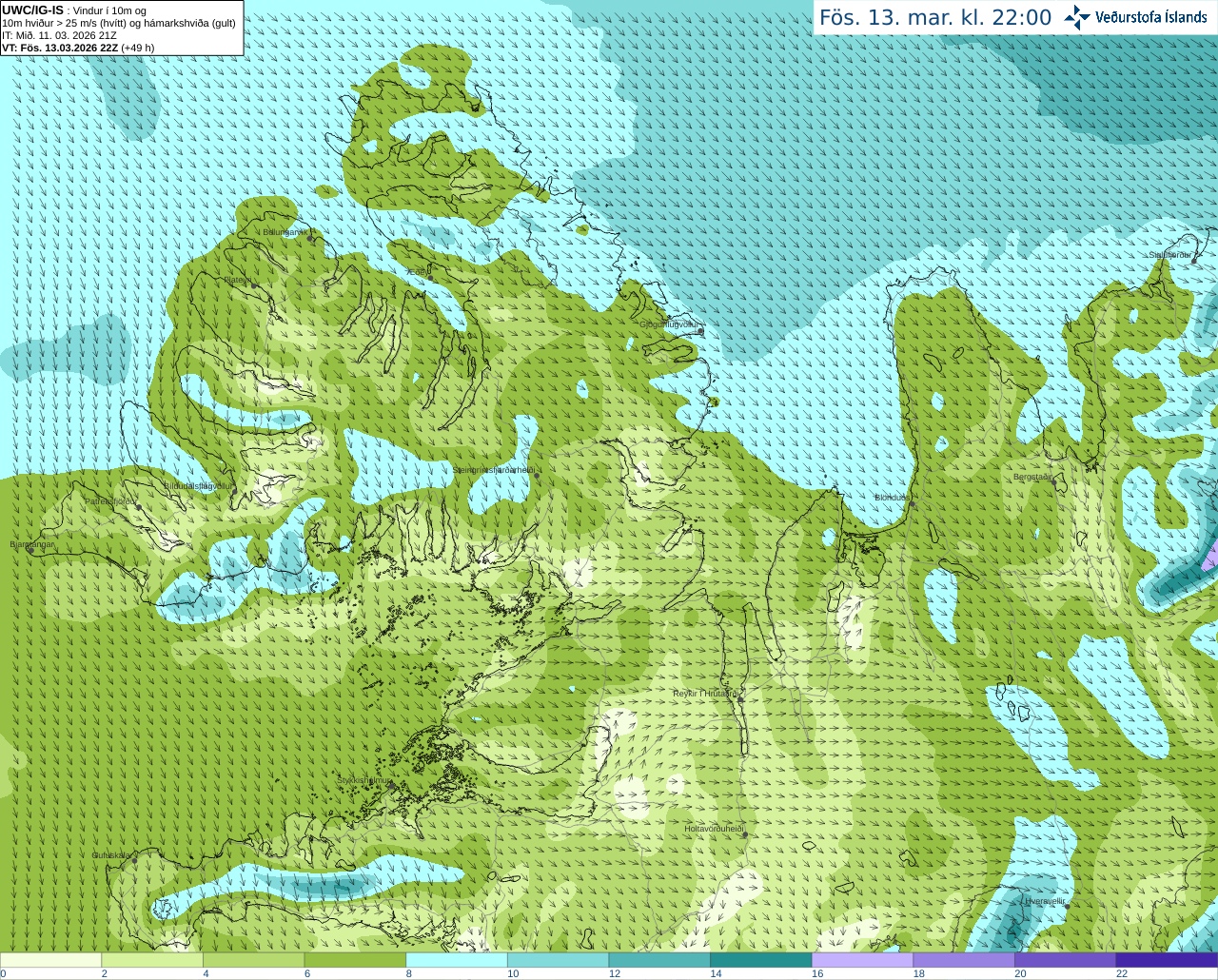The image size is (1218, 980).
Task: Pick the 8–10 m/s light cyan swatch
Action: pos(457,960)
